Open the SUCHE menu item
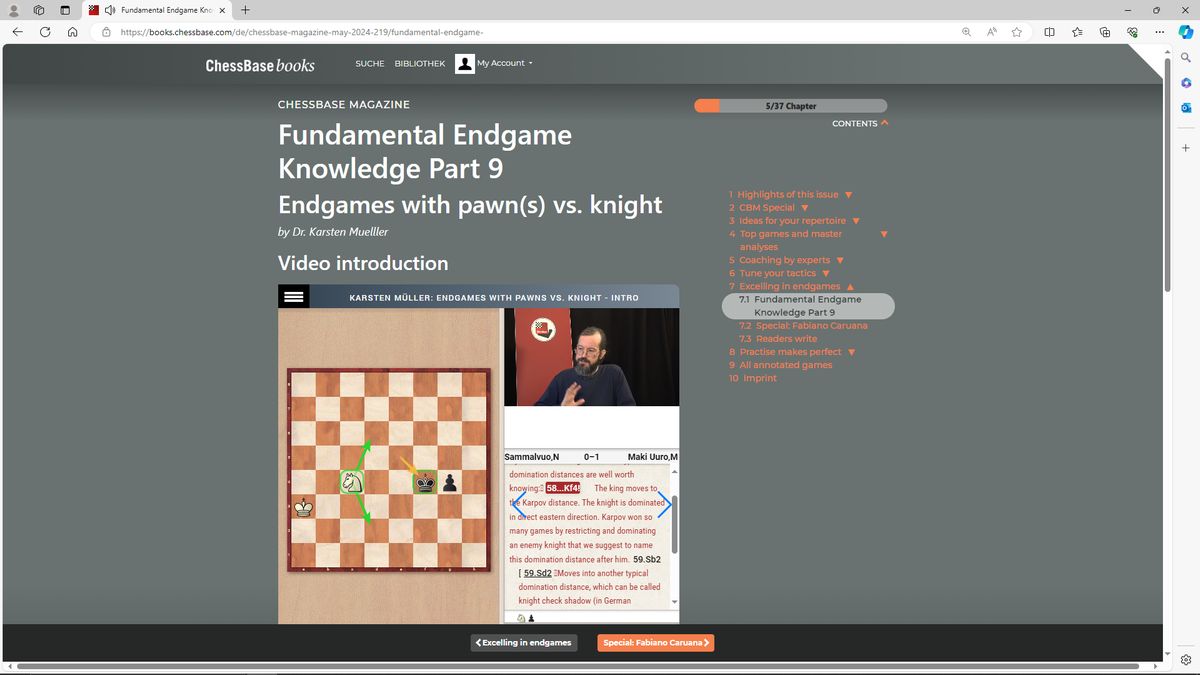The image size is (1200, 675). point(369,64)
